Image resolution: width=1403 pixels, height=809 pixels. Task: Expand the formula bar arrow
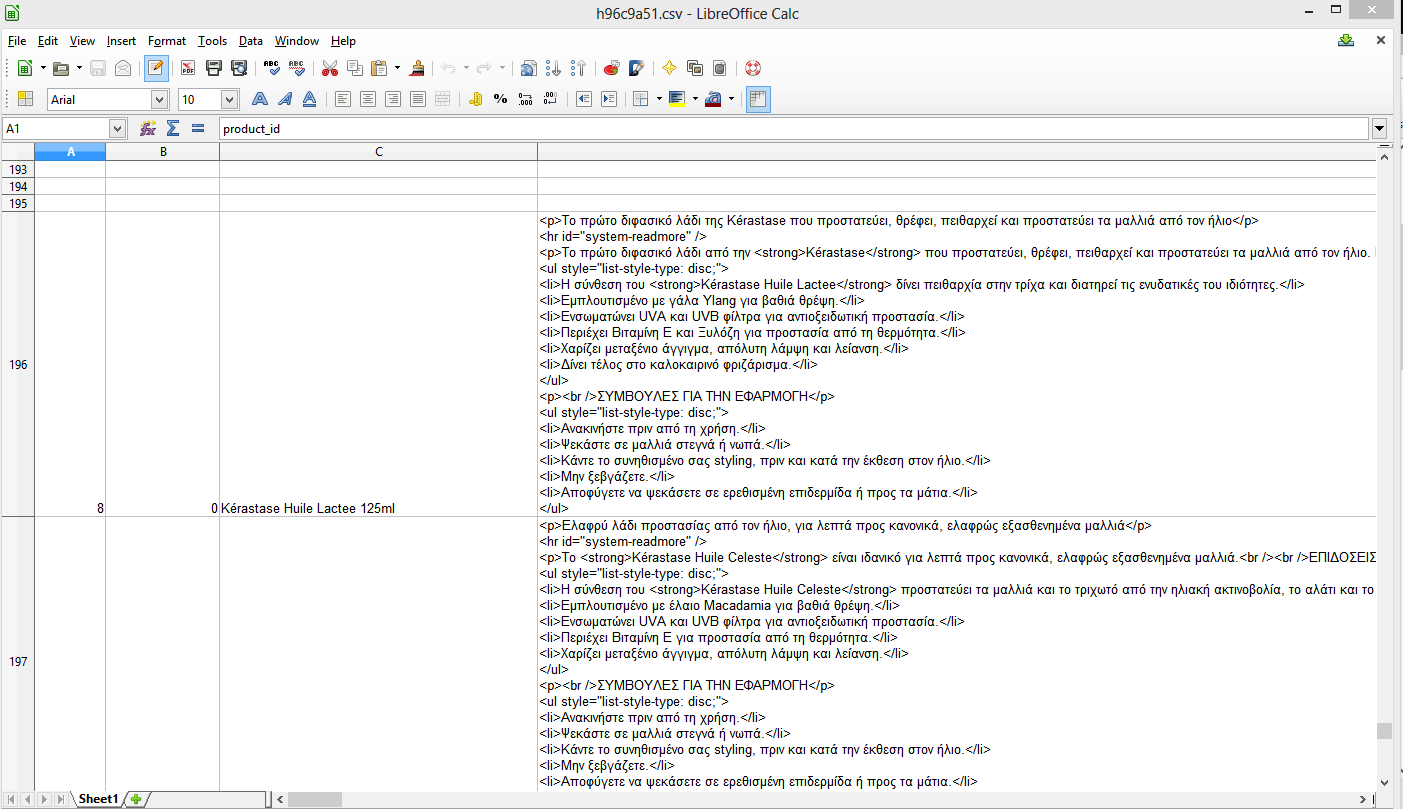click(x=1380, y=129)
